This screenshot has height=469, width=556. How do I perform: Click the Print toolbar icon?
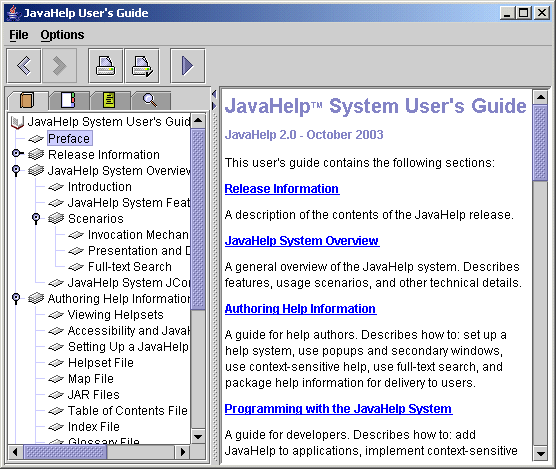point(106,66)
